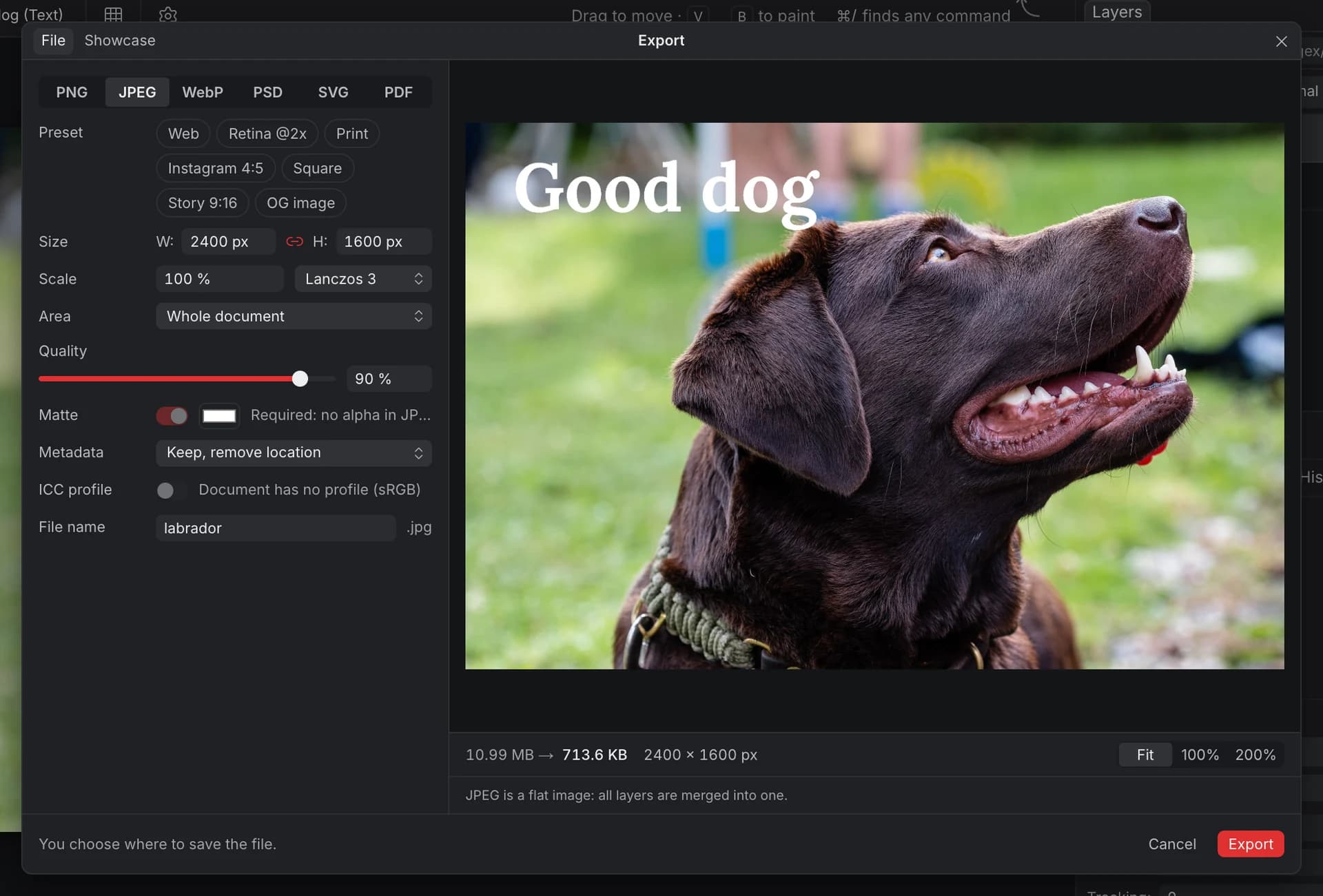The image size is (1323, 896).
Task: Switch to the WebP format tab
Action: [x=203, y=92]
